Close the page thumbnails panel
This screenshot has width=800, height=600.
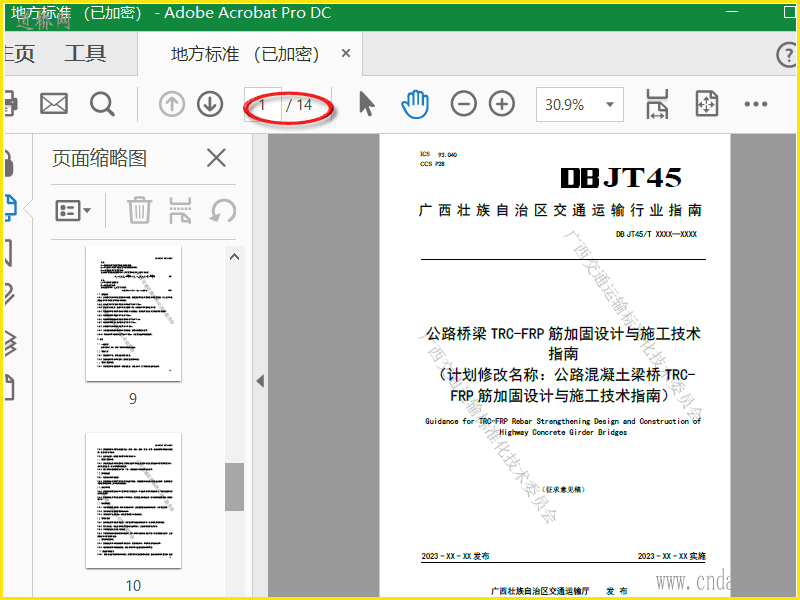tap(216, 158)
